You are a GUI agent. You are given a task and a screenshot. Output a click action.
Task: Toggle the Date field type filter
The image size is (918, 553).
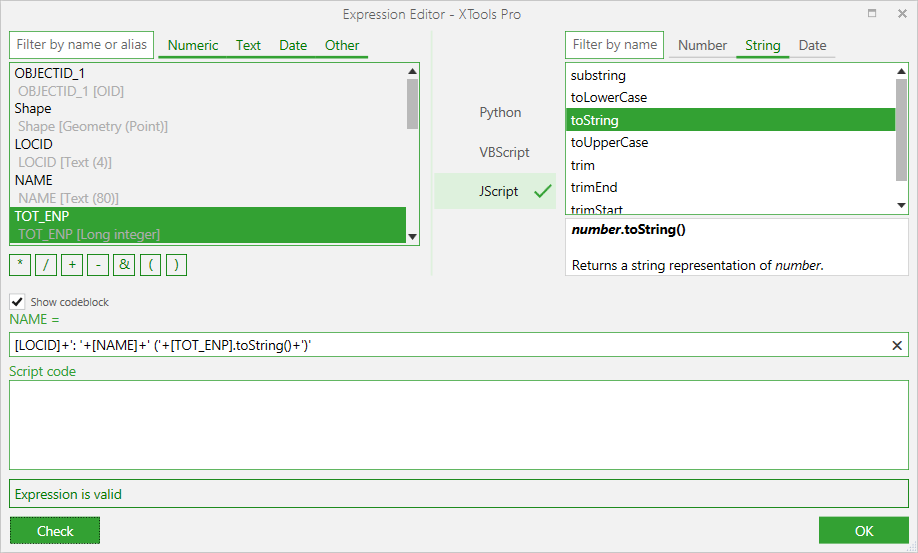pyautogui.click(x=293, y=45)
